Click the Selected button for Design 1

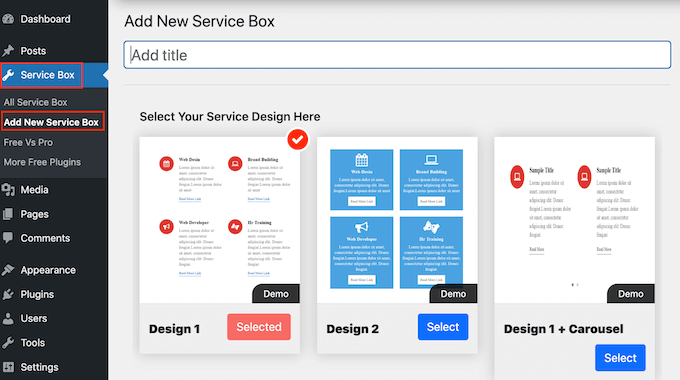pyautogui.click(x=259, y=327)
